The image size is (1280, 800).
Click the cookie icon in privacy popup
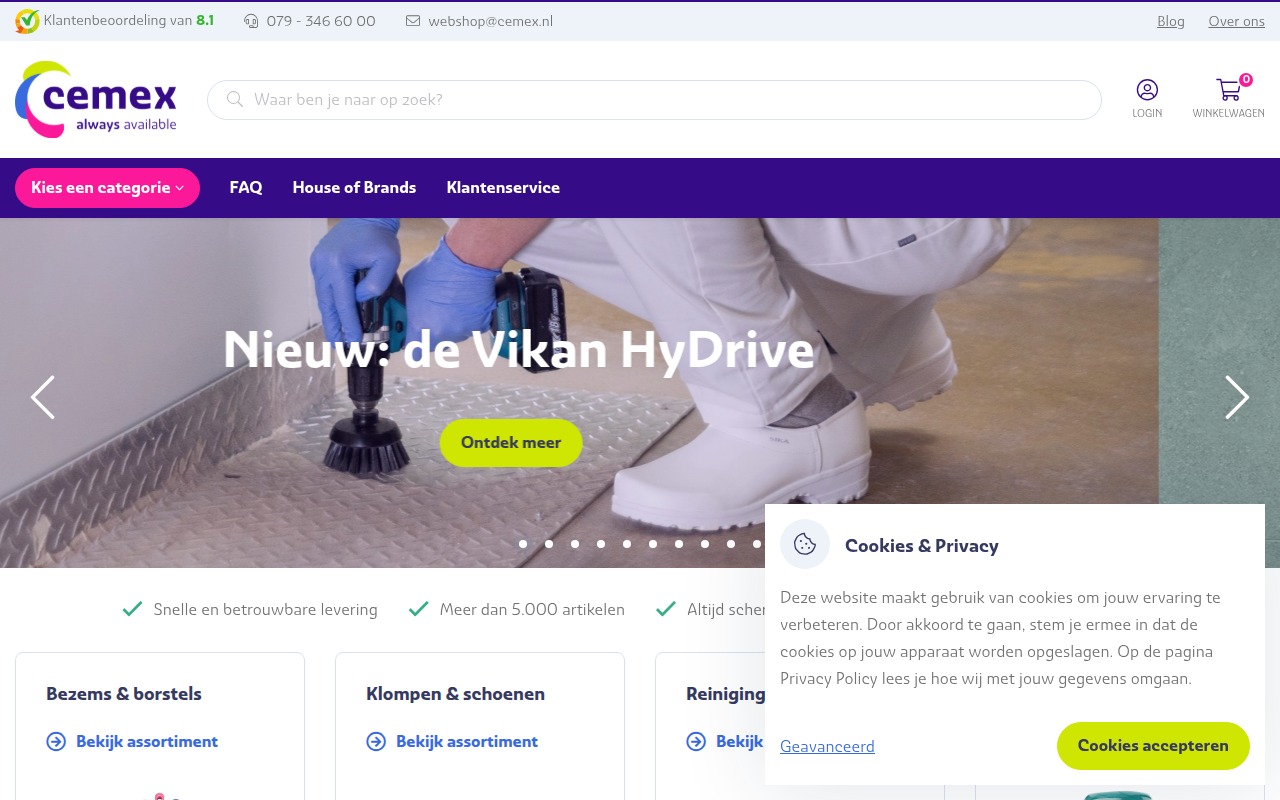(805, 544)
